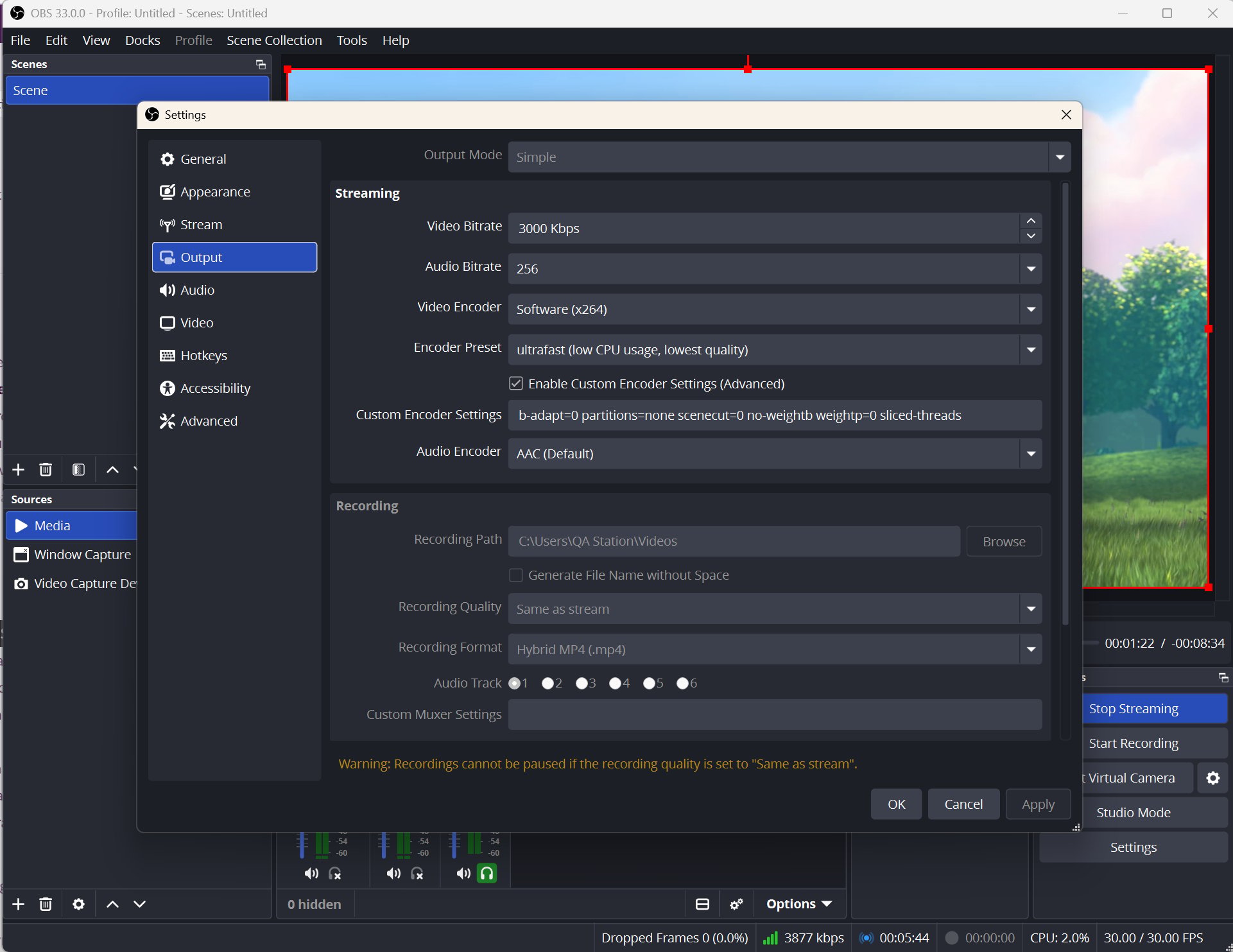The height and width of the screenshot is (952, 1233).
Task: Open Advanced settings category
Action: pos(234,420)
